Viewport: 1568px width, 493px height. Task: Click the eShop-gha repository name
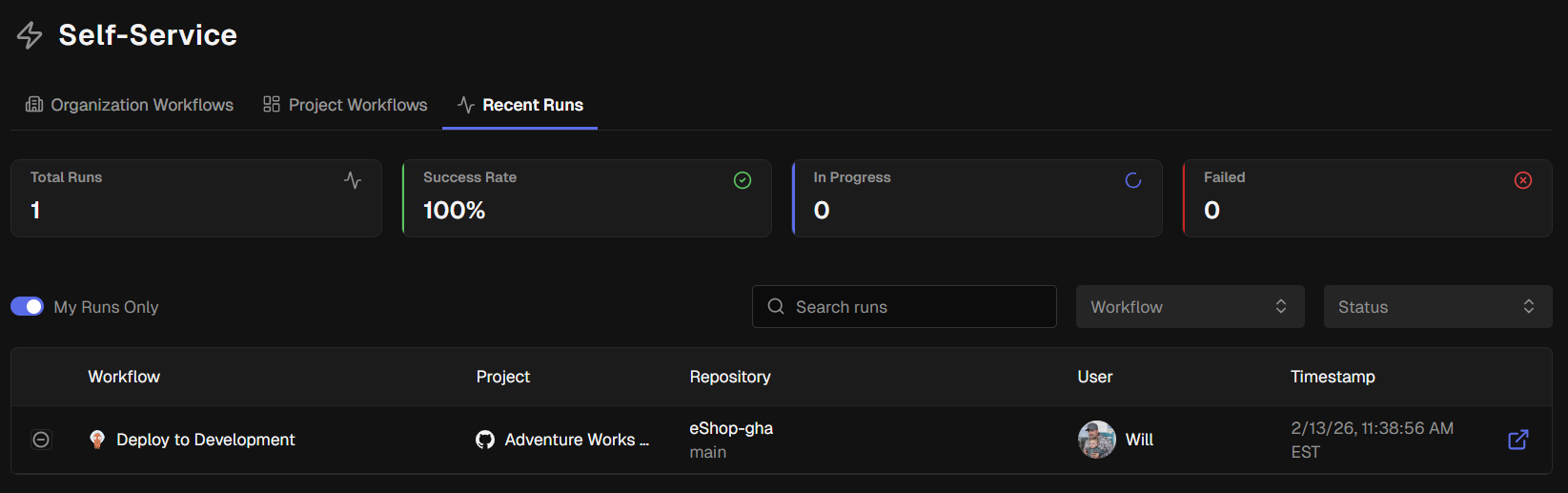pyautogui.click(x=731, y=428)
